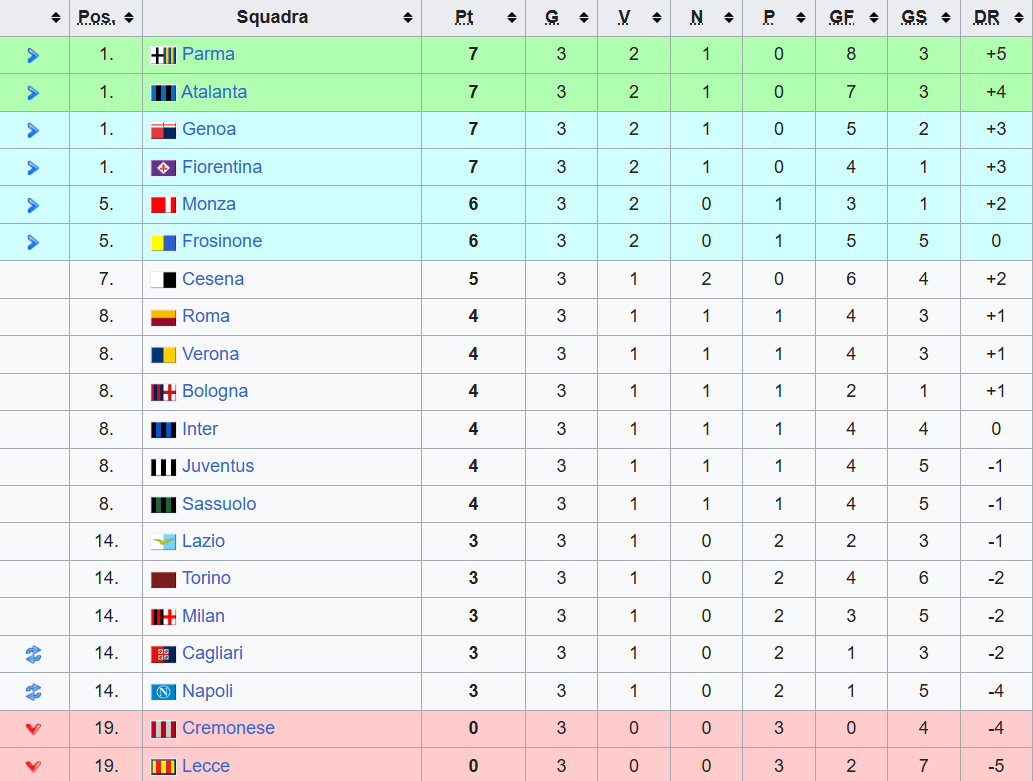Open the Monza team link
This screenshot has width=1033, height=781.
pyautogui.click(x=209, y=204)
